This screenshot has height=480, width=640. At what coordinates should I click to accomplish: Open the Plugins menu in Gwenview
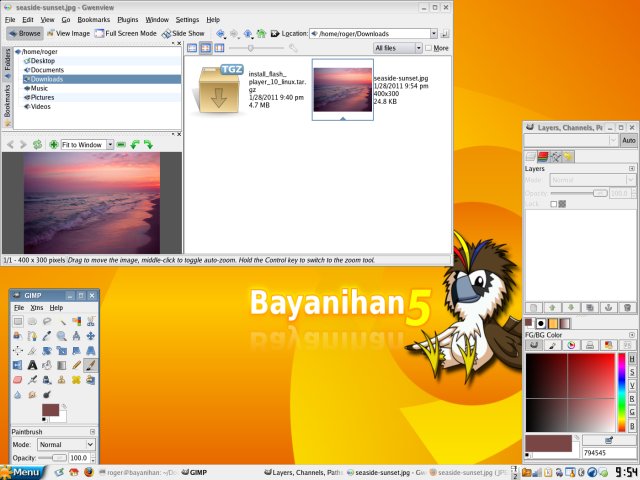tap(127, 19)
